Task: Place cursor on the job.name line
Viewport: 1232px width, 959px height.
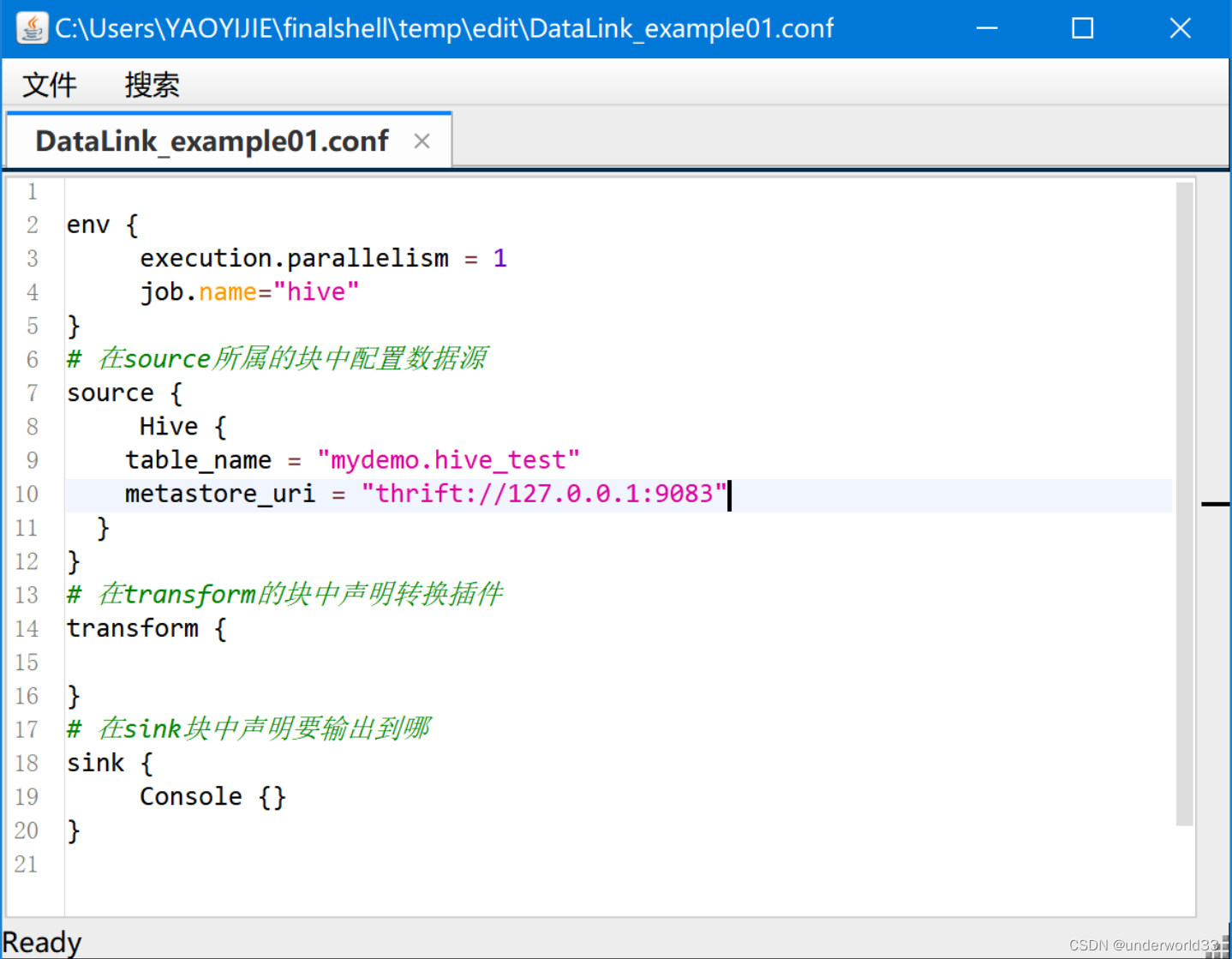Action: [248, 291]
